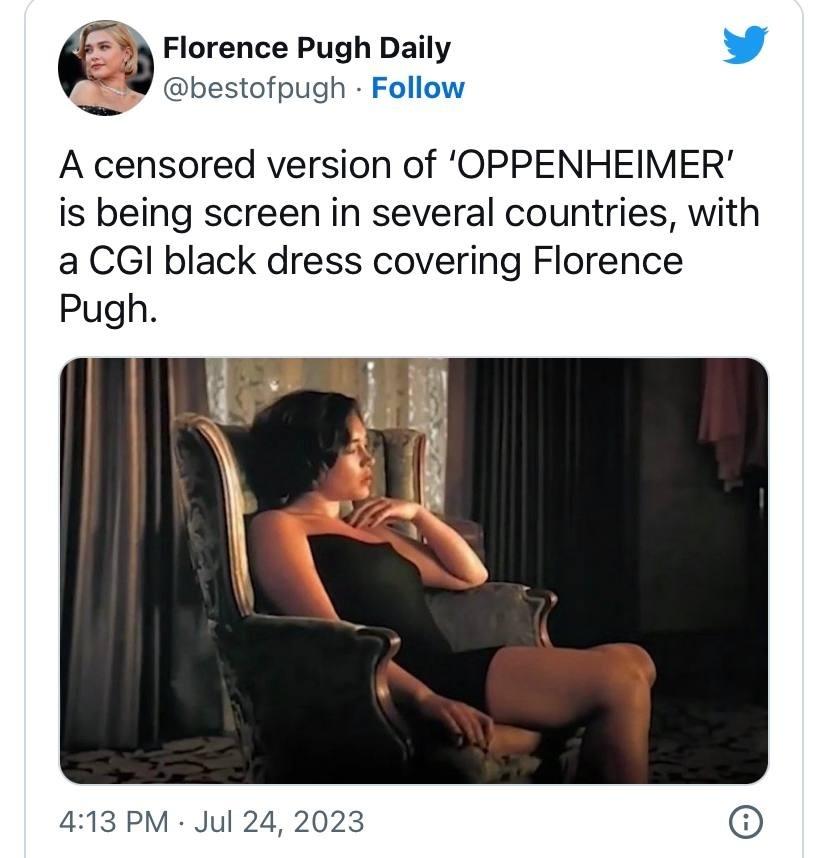The image size is (828, 858).
Task: Open the account's round profile avatar
Action: tap(106, 68)
